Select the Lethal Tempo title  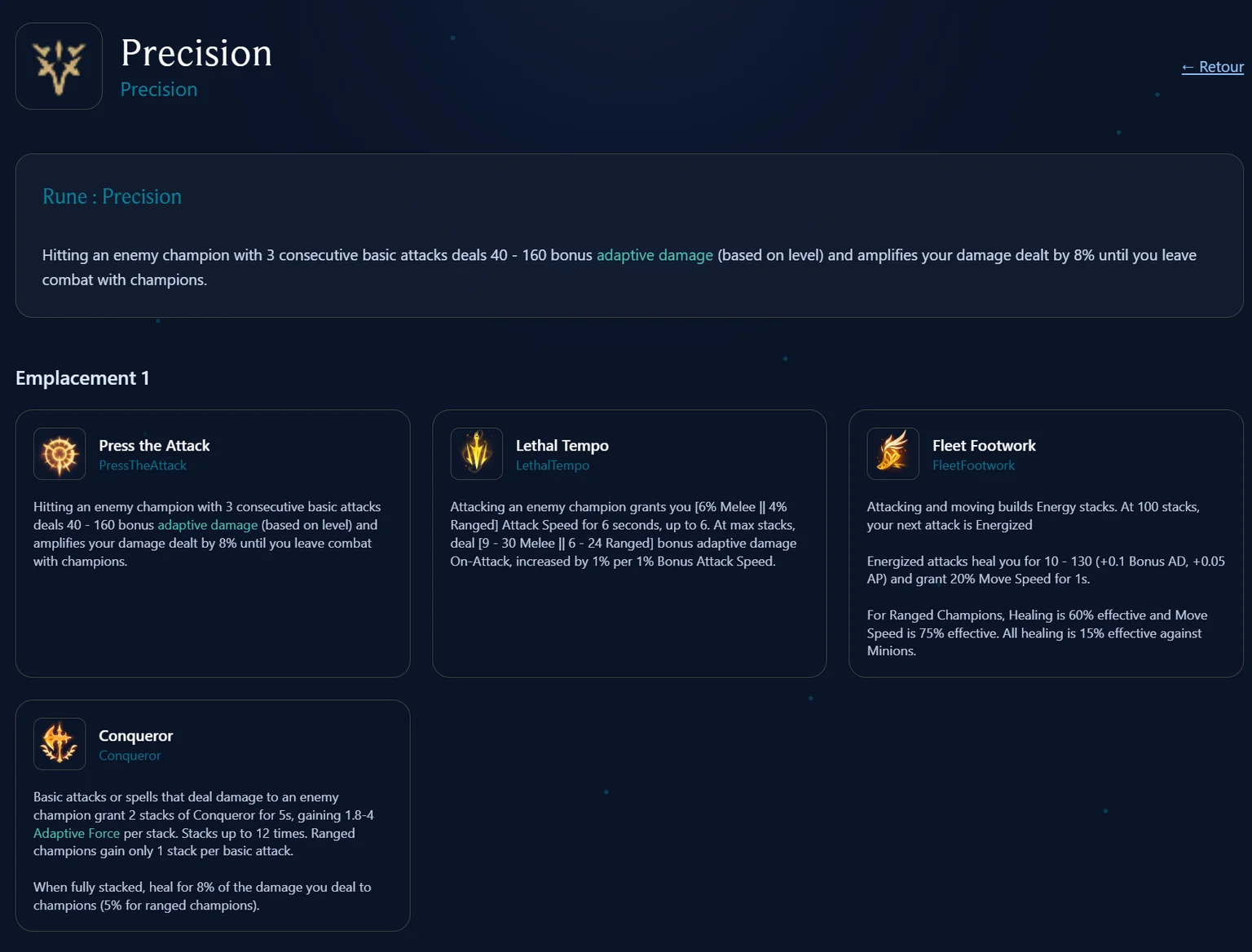(x=562, y=445)
